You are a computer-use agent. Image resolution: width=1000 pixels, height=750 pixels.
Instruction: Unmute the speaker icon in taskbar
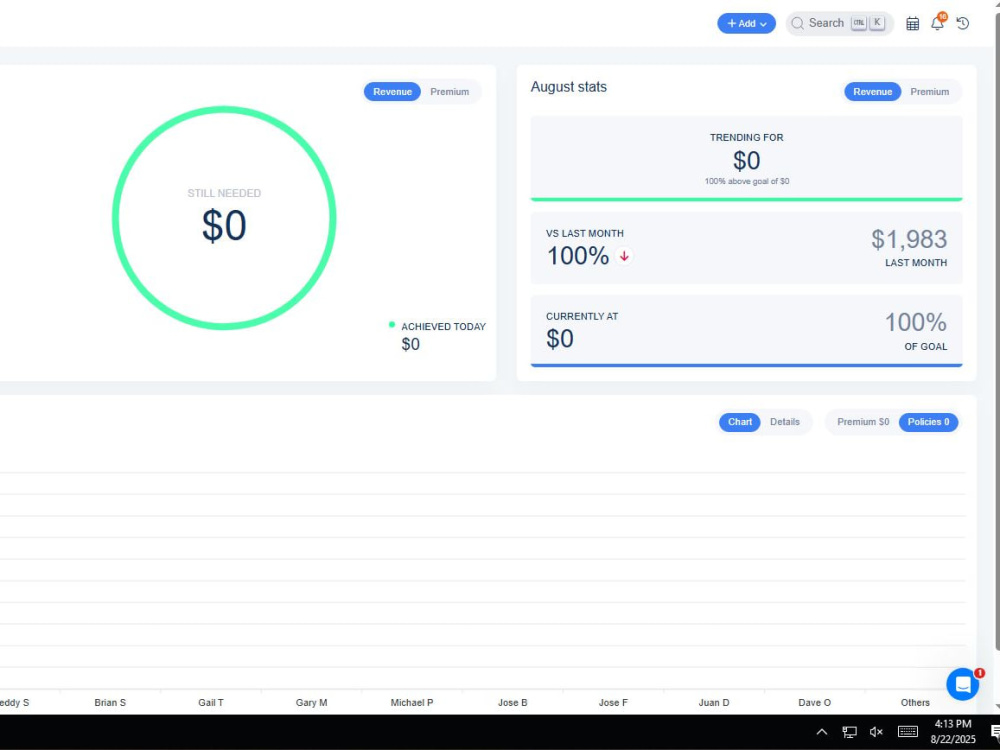click(x=877, y=732)
